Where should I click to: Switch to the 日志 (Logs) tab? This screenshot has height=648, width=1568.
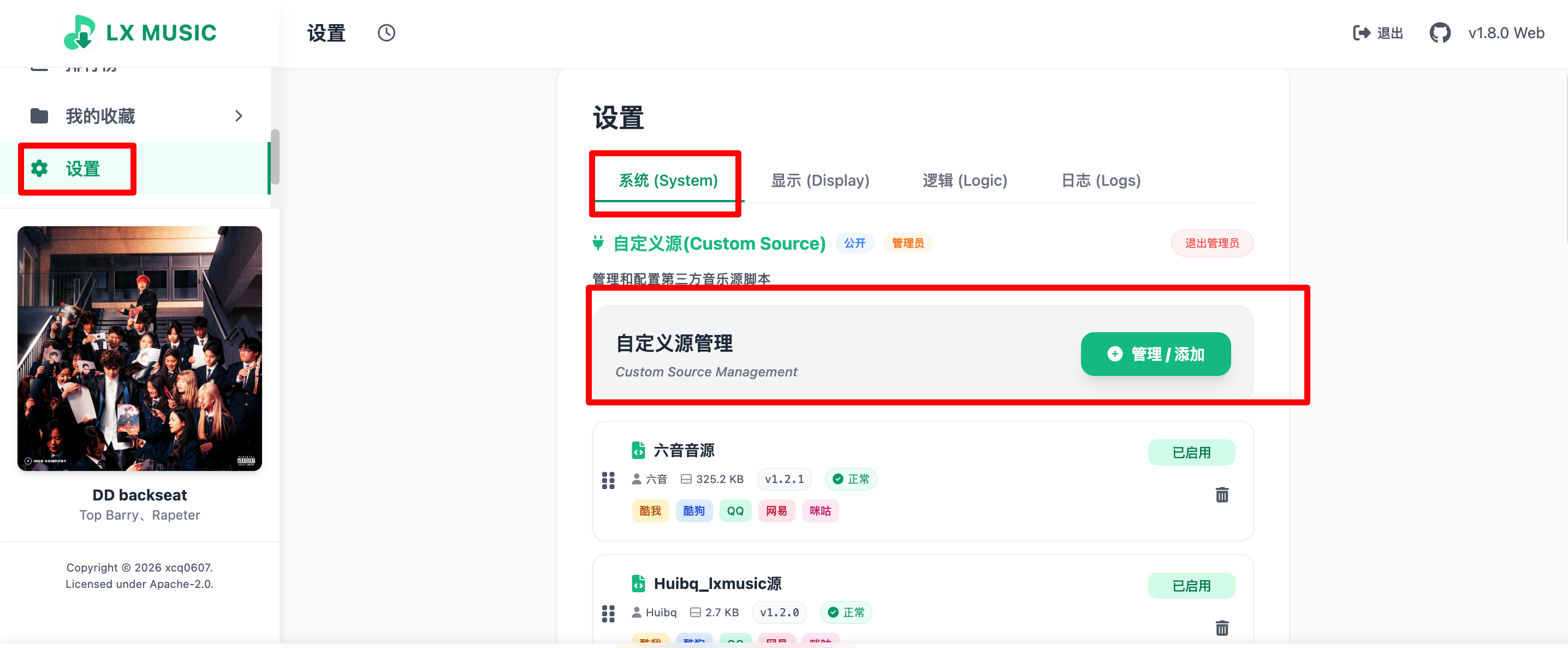tap(1100, 180)
